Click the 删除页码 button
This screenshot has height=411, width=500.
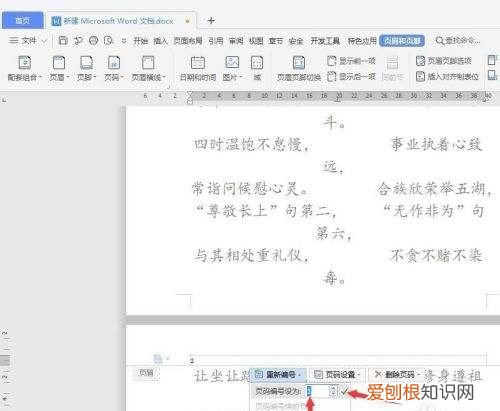[397, 375]
